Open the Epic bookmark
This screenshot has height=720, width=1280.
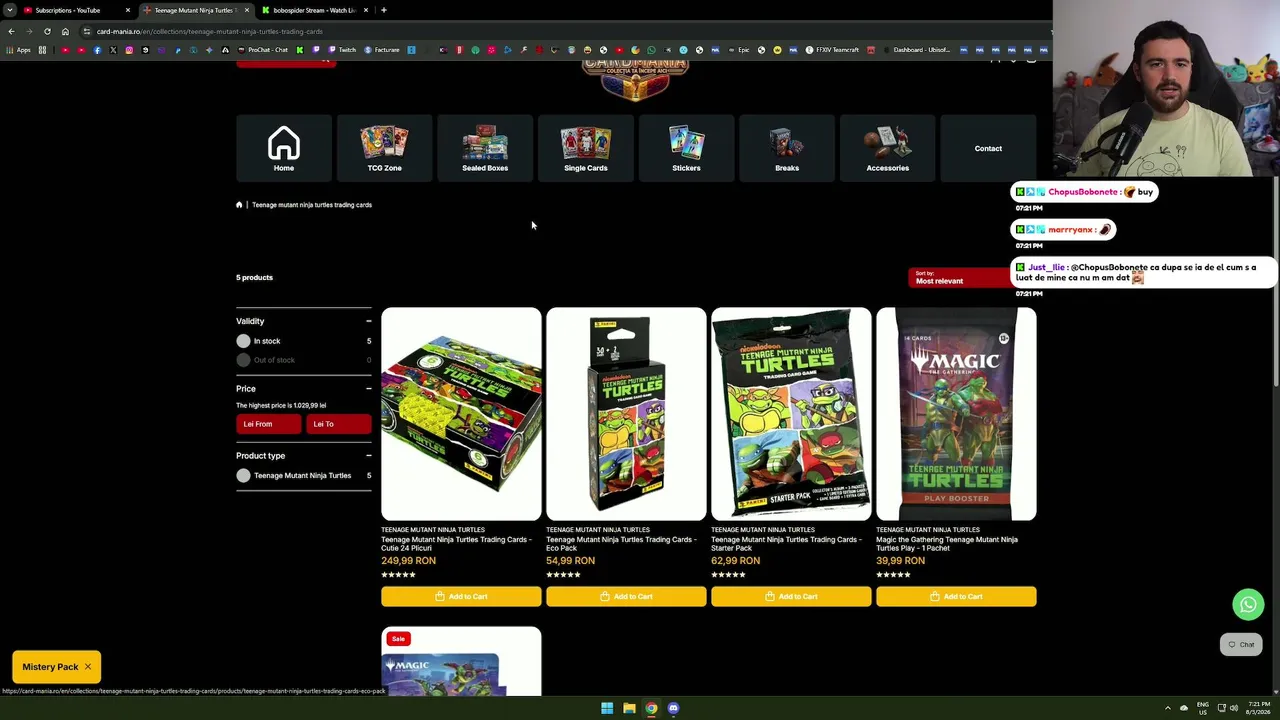[x=739, y=50]
